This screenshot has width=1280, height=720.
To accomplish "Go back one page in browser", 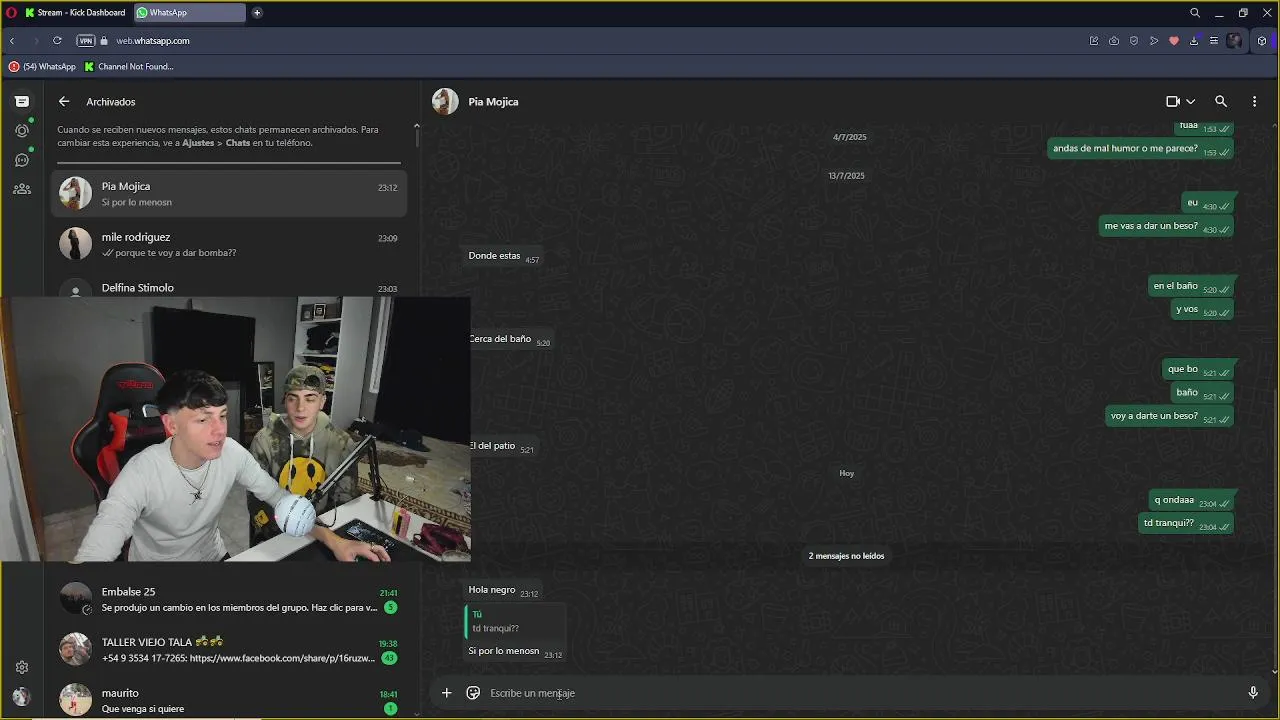I will click(12, 41).
